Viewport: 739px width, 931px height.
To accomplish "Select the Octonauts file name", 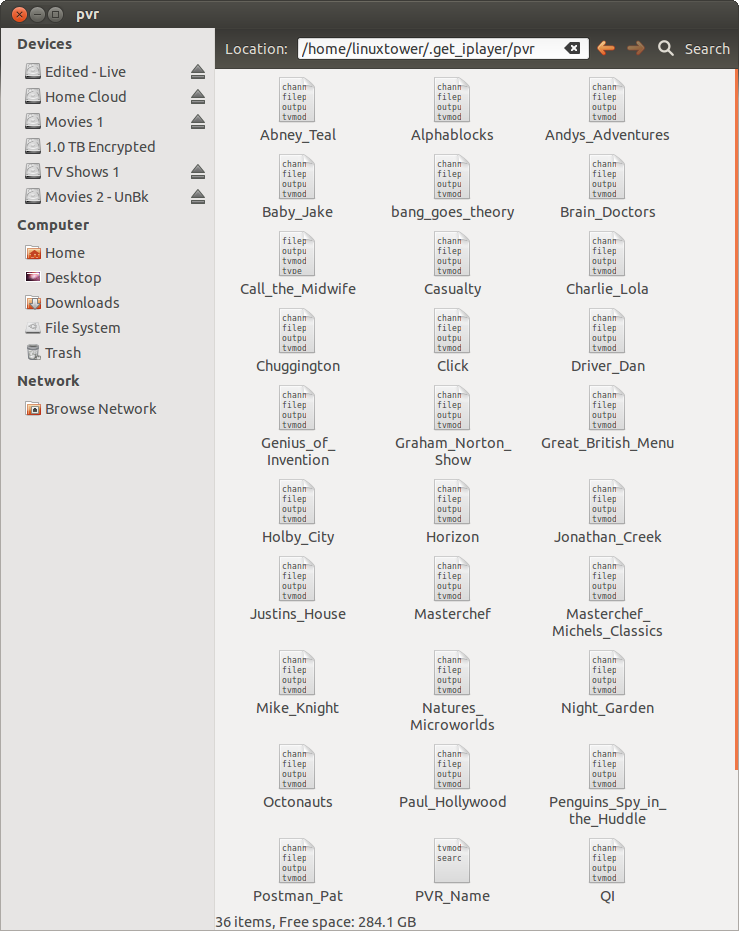I will (x=297, y=802).
